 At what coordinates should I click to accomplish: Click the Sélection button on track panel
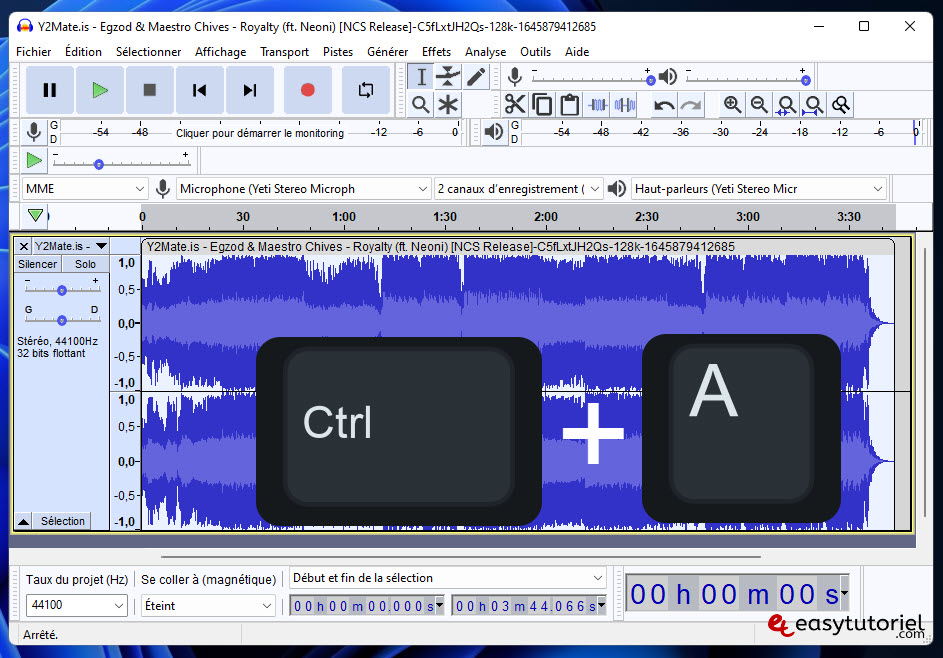tap(63, 521)
